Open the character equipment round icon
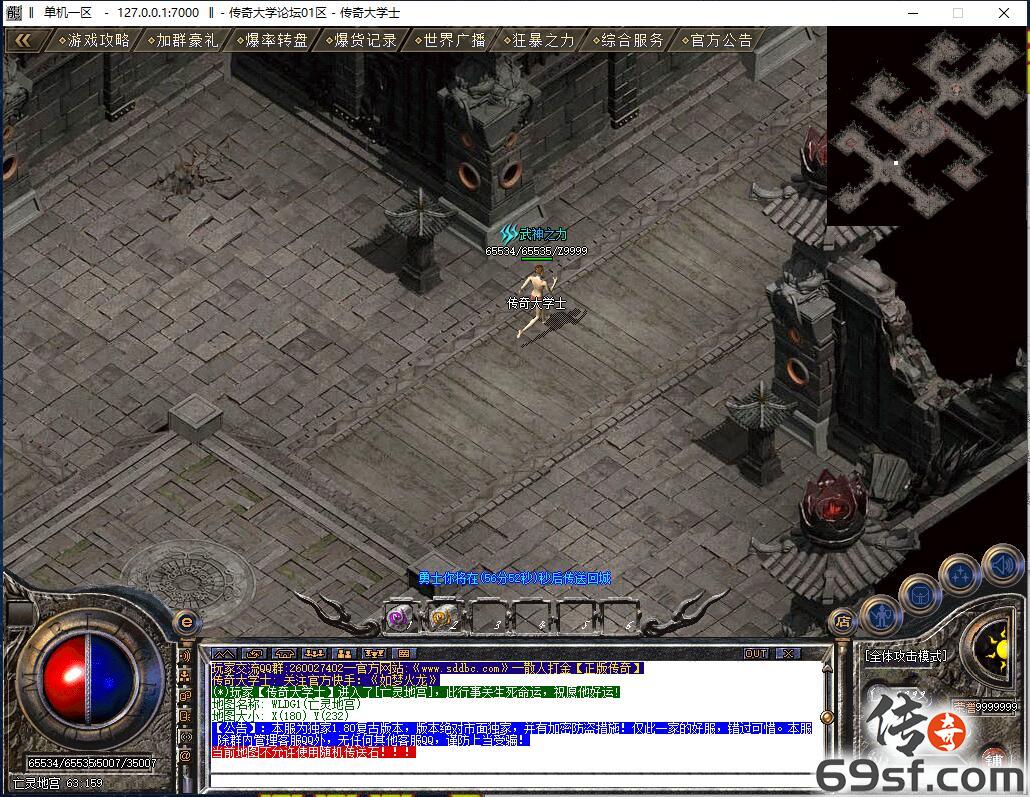This screenshot has height=797, width=1030. point(880,614)
